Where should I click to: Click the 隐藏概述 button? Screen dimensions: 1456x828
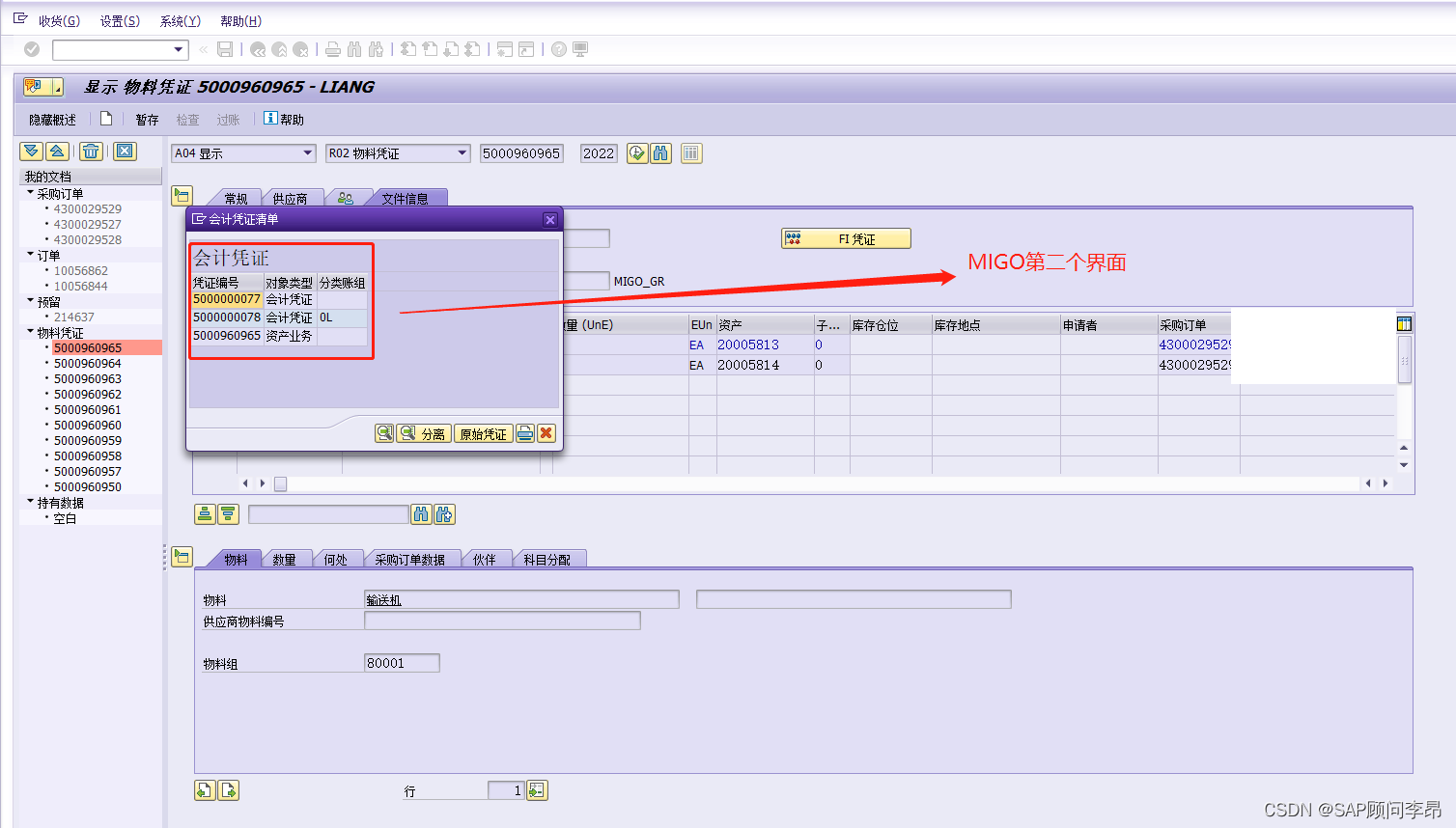(52, 120)
